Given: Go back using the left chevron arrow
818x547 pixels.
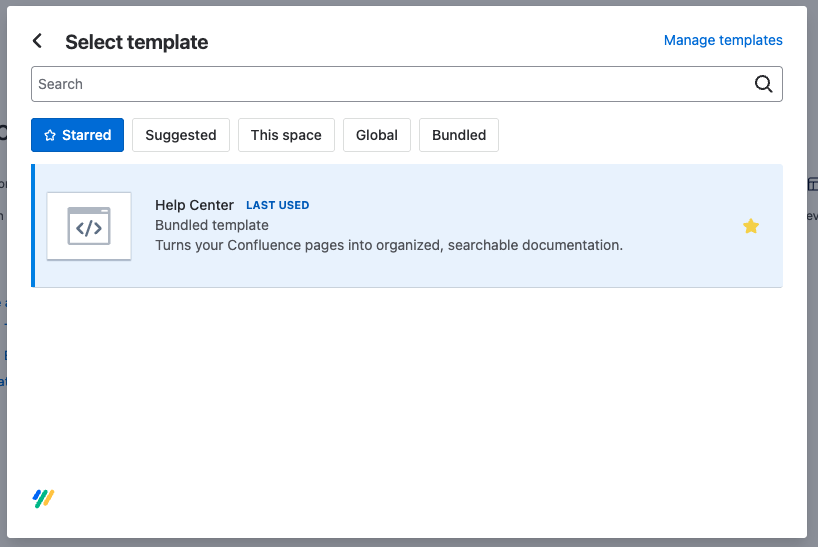Looking at the screenshot, I should click(37, 41).
